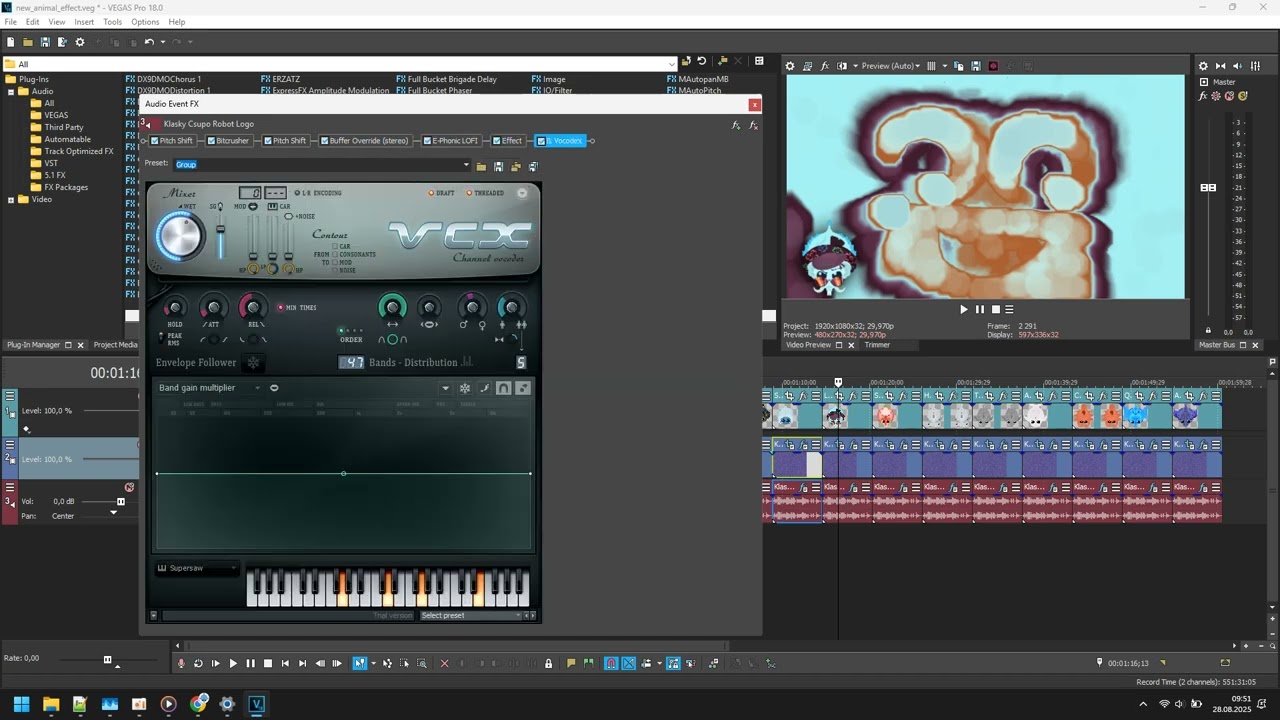Open Master bus FX icon

coord(1203,97)
